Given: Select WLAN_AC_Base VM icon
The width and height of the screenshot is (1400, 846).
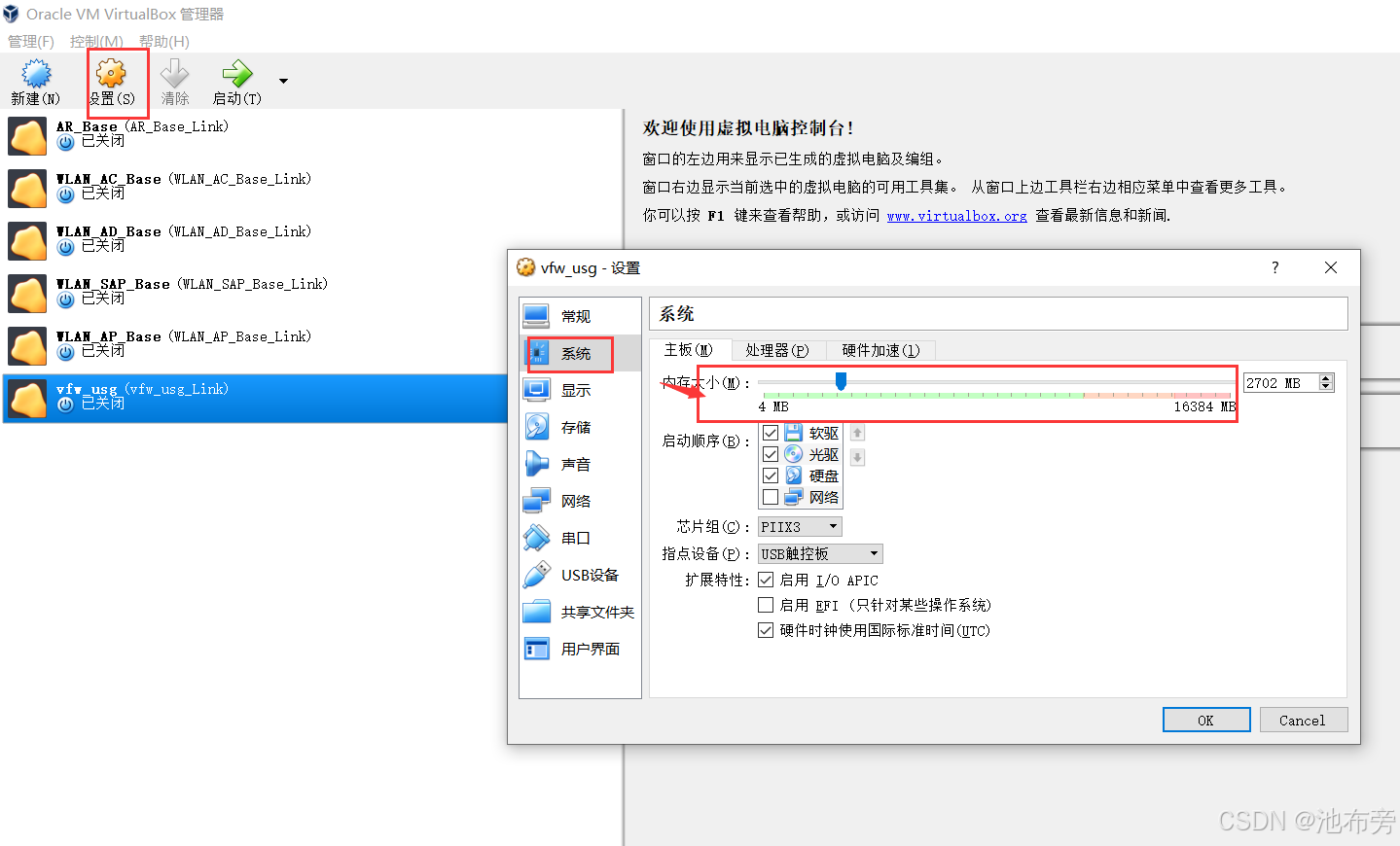Looking at the screenshot, I should pyautogui.click(x=27, y=190).
